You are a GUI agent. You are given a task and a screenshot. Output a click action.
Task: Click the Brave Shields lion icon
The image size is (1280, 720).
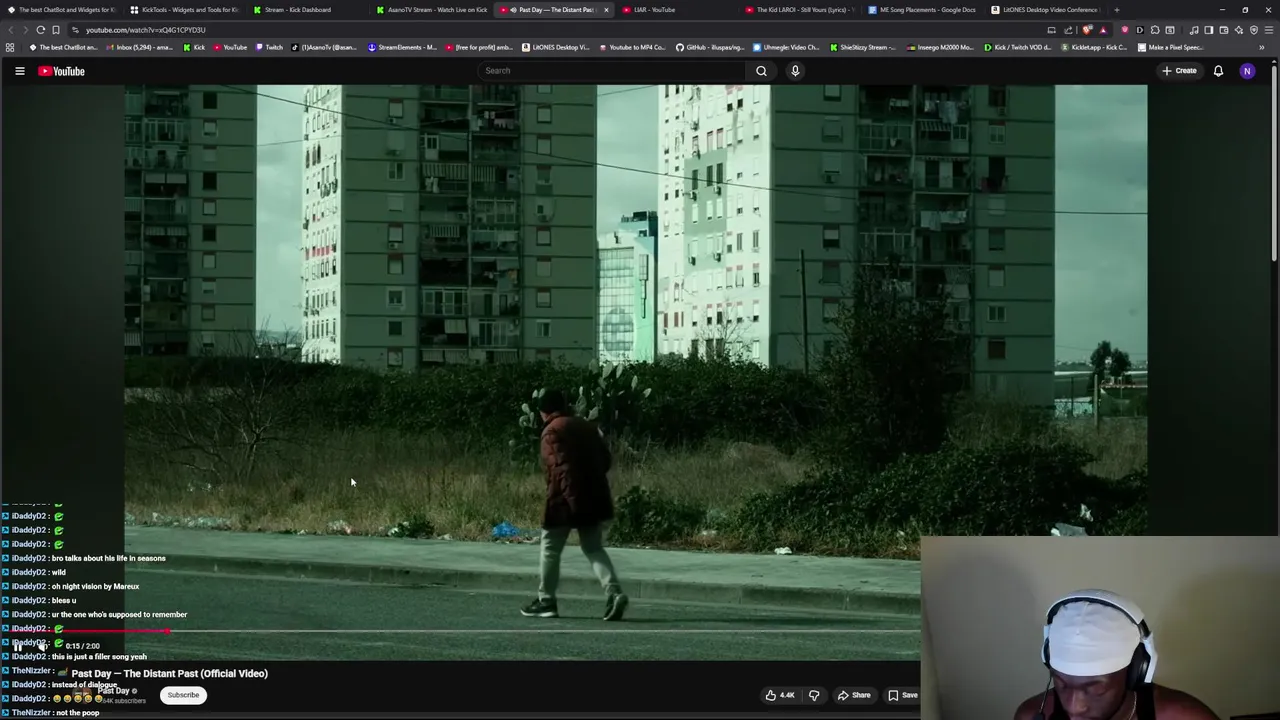1087,30
